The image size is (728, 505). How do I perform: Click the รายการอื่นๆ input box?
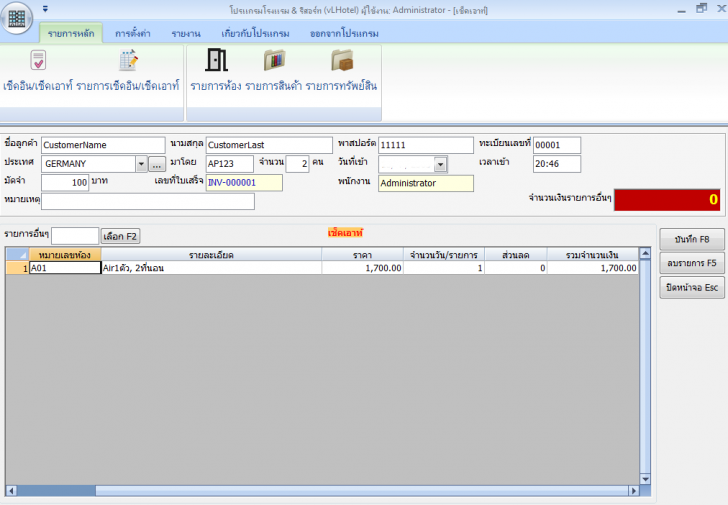click(75, 236)
